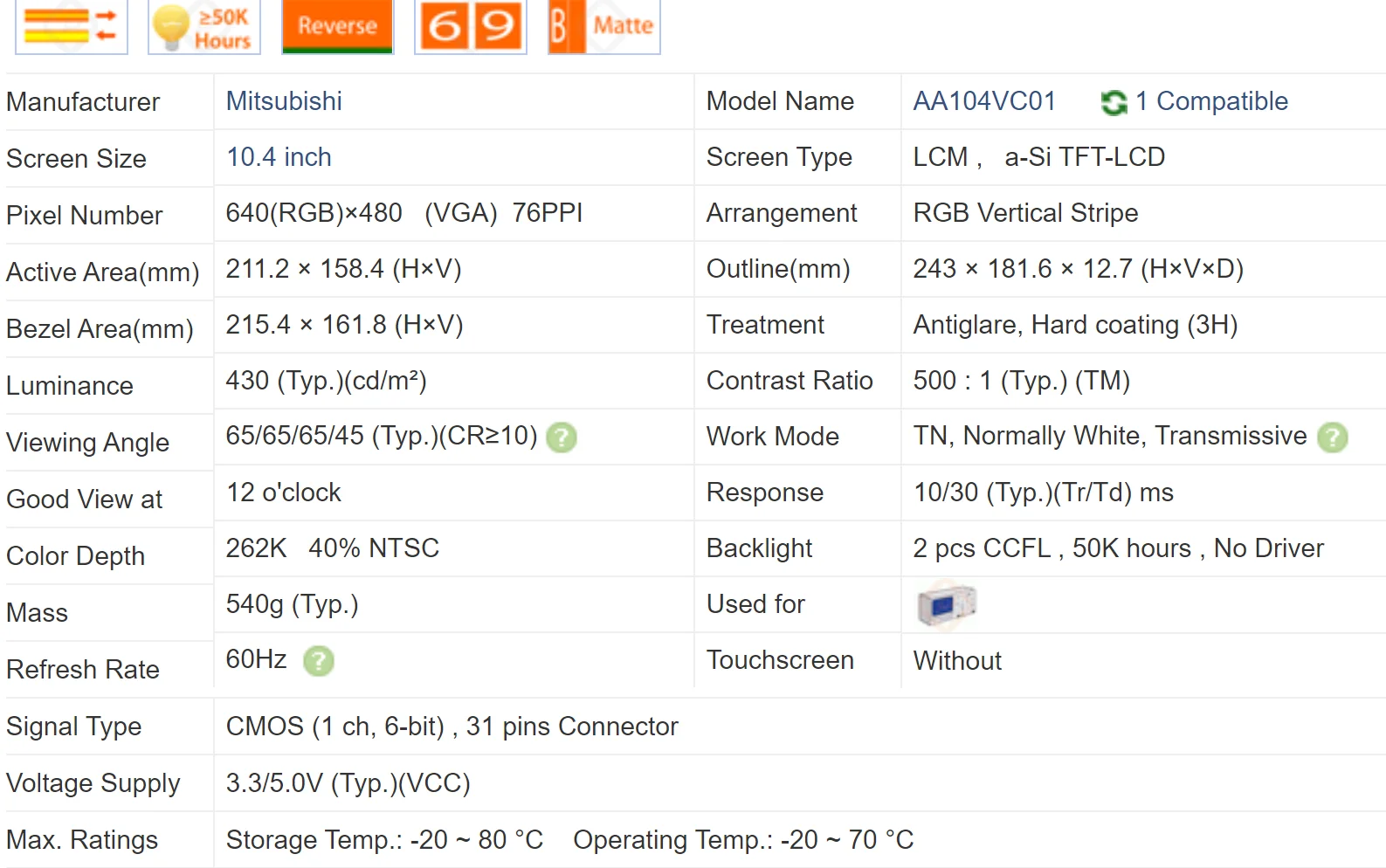The image size is (1386, 868).
Task: Select the 12 o'clock value
Action: click(x=284, y=493)
